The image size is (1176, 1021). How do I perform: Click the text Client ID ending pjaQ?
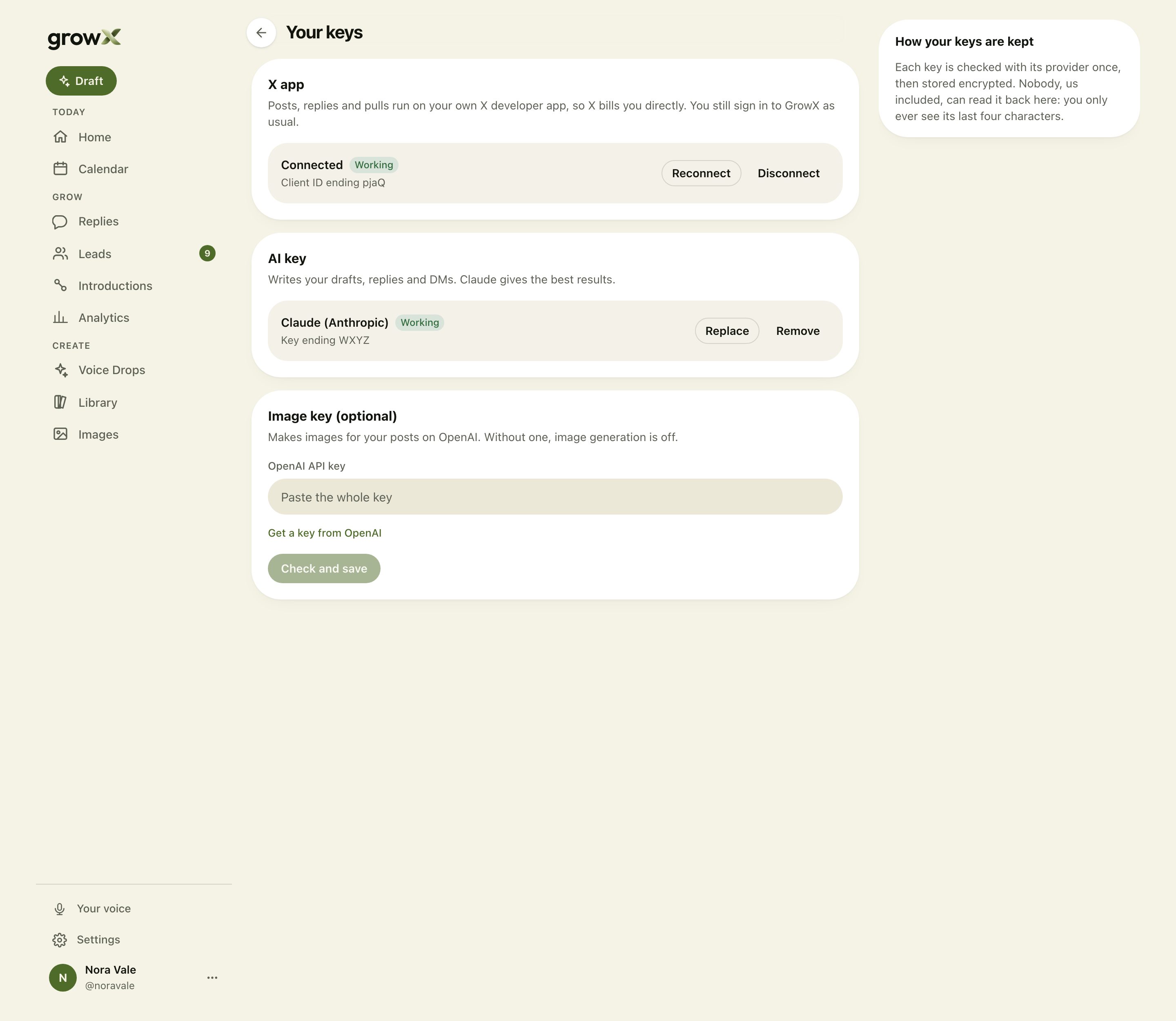point(333,183)
